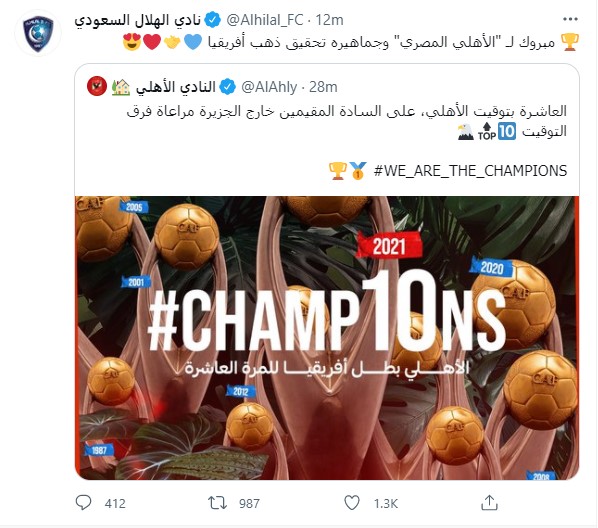Image resolution: width=598 pixels, height=528 pixels.
Task: Open the 28m quoted tweet timestamp
Action: 323,87
